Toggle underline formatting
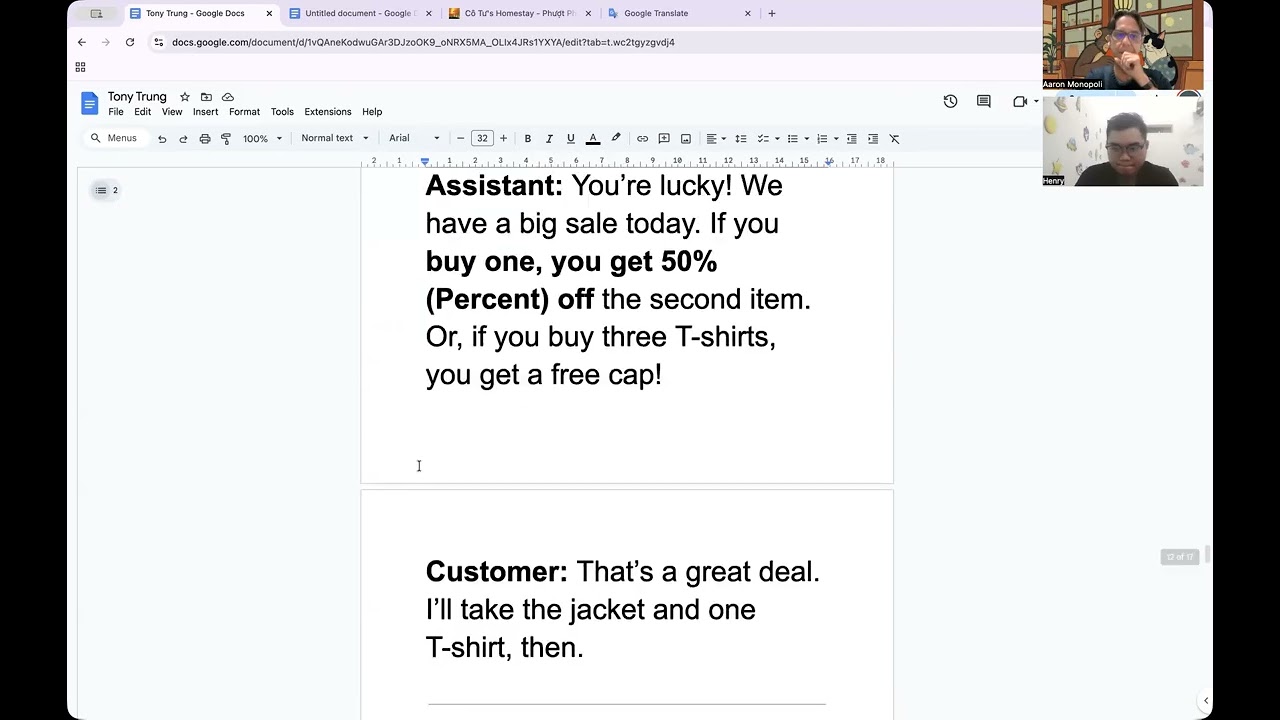 point(570,139)
